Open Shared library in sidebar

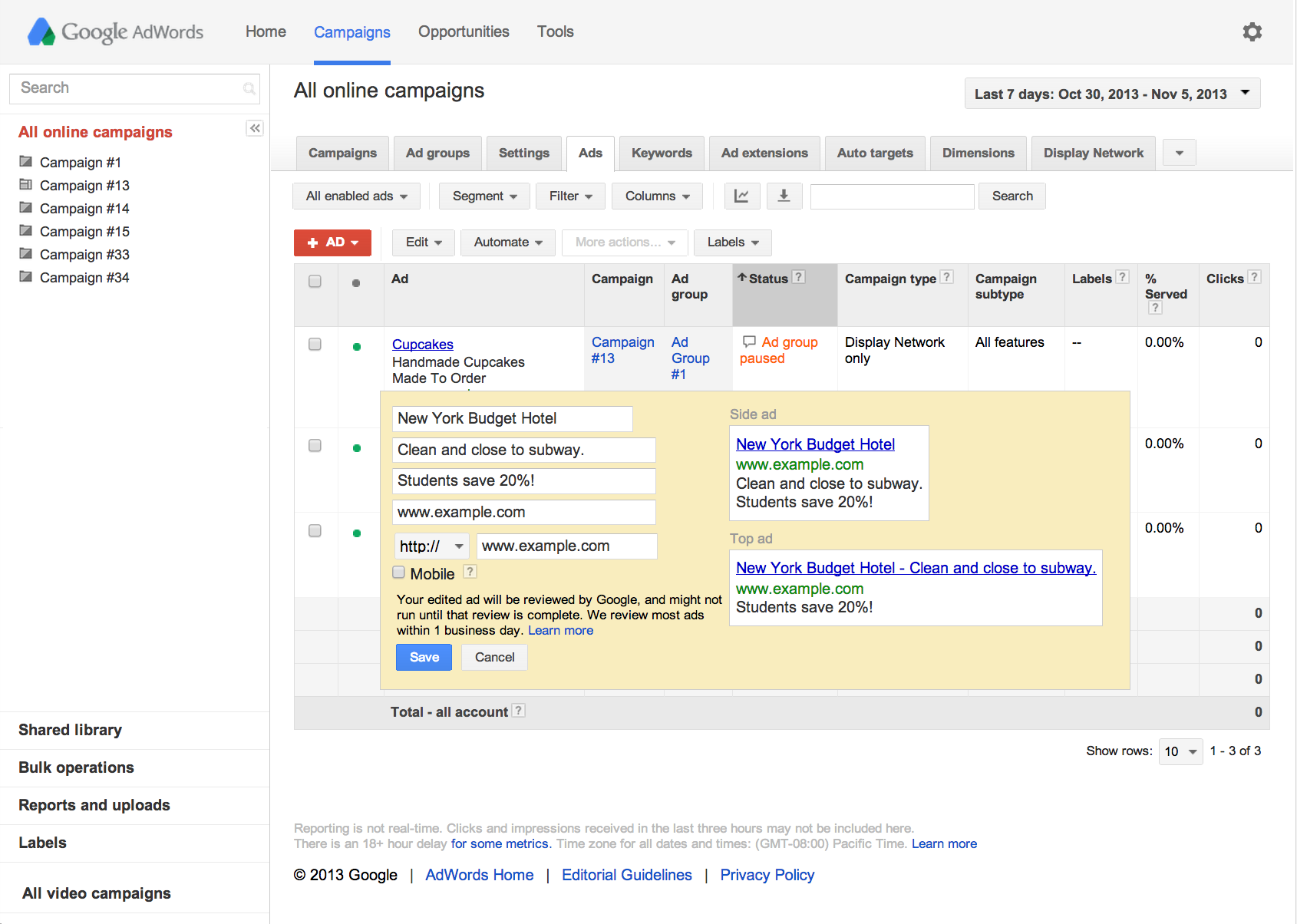coord(70,730)
